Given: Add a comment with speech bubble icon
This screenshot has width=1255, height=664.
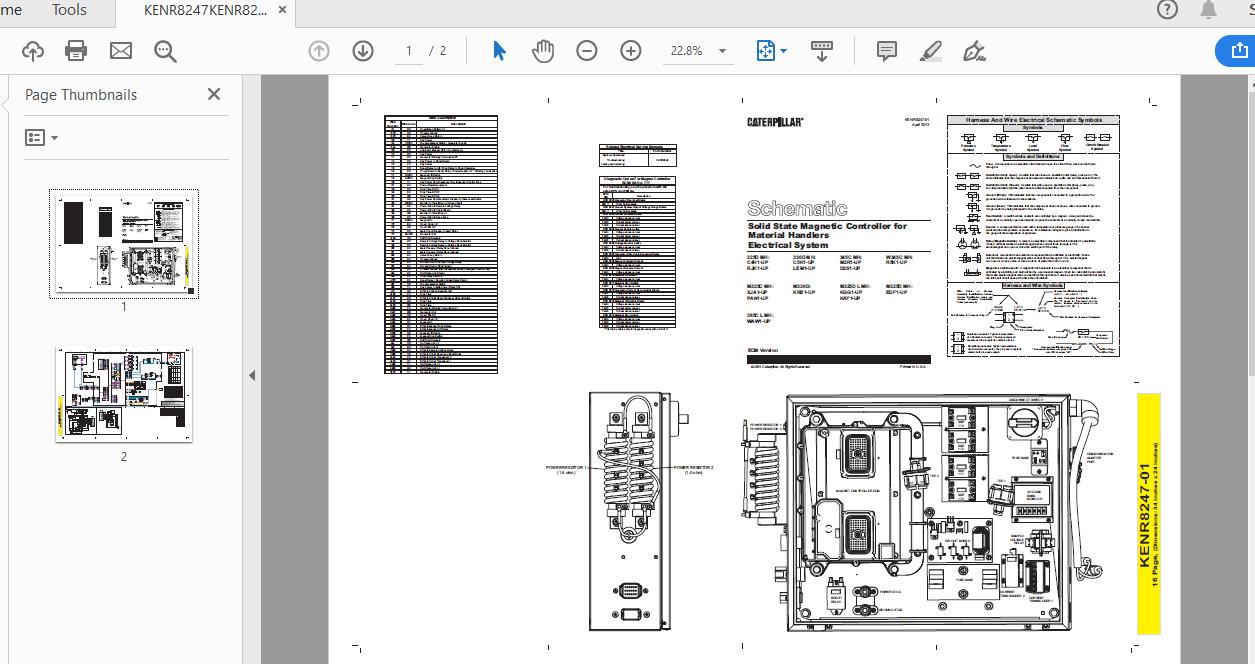Looking at the screenshot, I should coord(886,51).
